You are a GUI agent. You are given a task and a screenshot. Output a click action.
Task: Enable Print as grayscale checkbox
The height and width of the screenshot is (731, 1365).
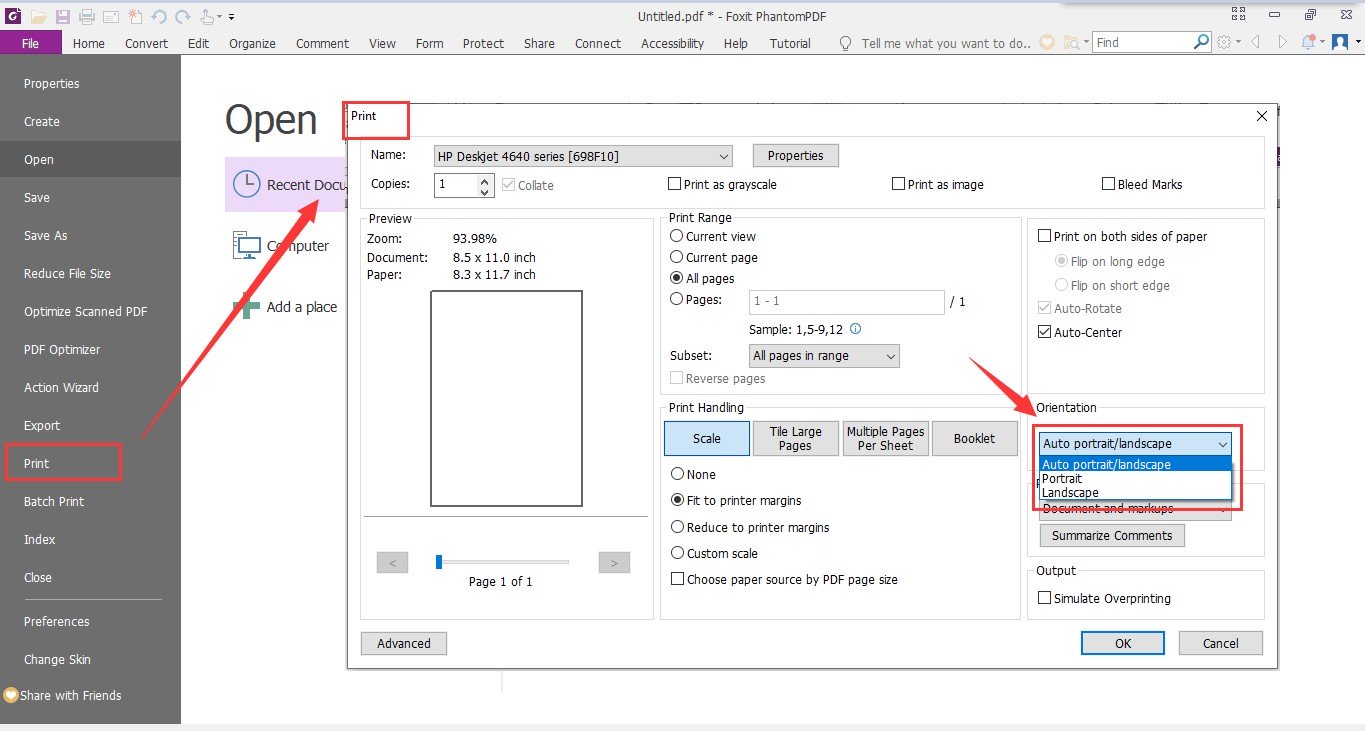(x=675, y=184)
